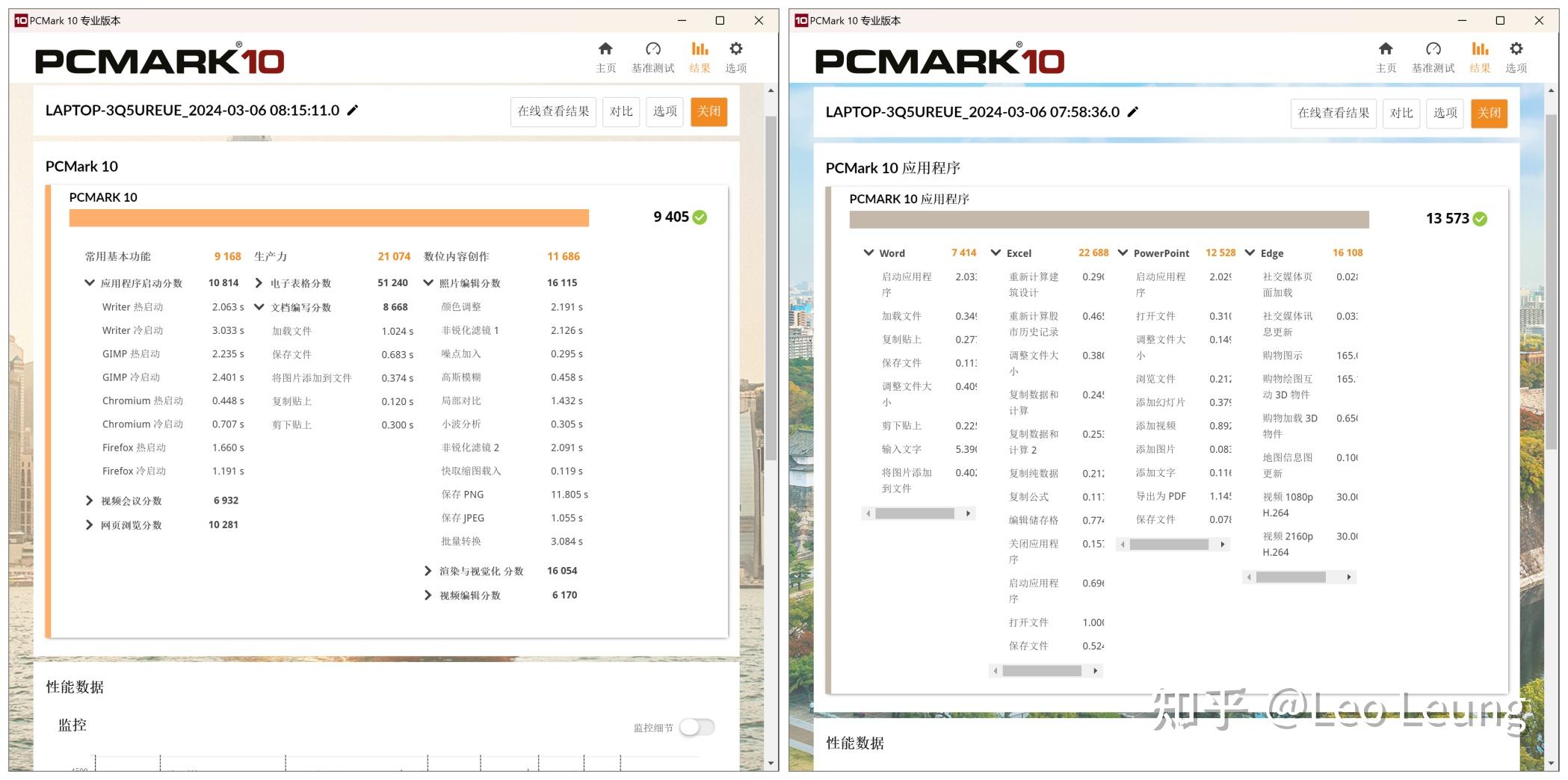The width and height of the screenshot is (1568, 780).
Task: Click Chromium 热启动 row
Action: [173, 400]
